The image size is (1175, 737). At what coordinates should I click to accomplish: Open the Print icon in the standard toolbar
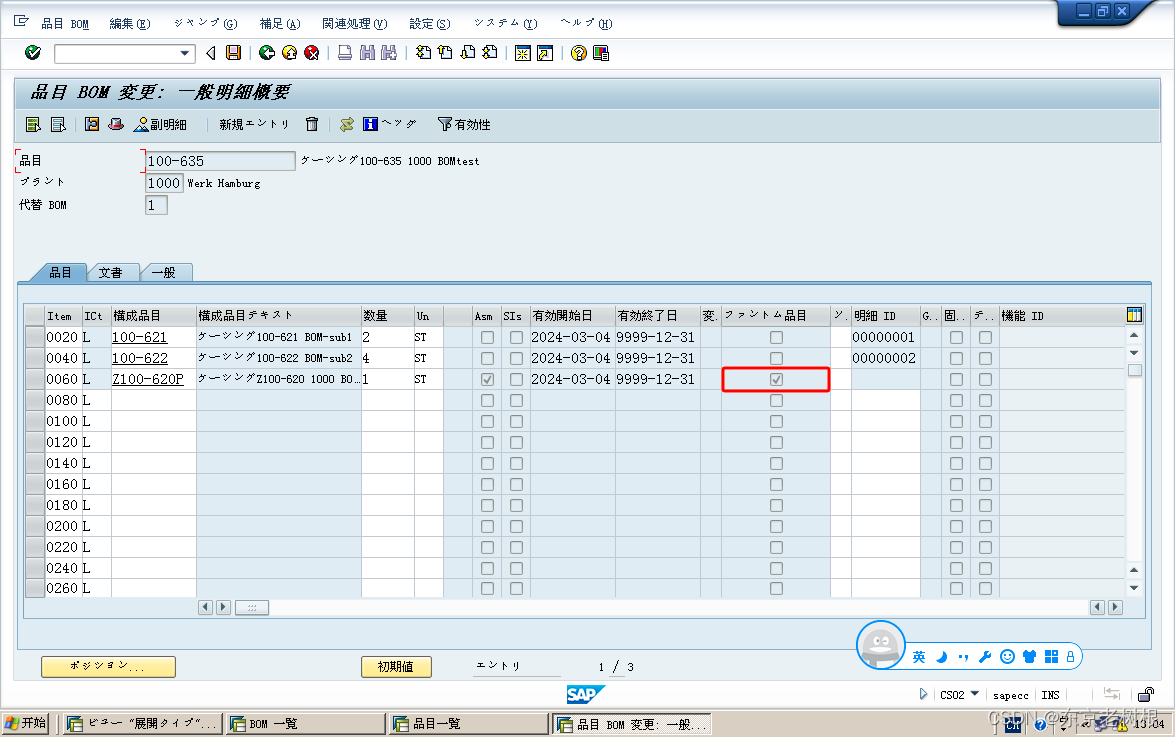(x=345, y=54)
